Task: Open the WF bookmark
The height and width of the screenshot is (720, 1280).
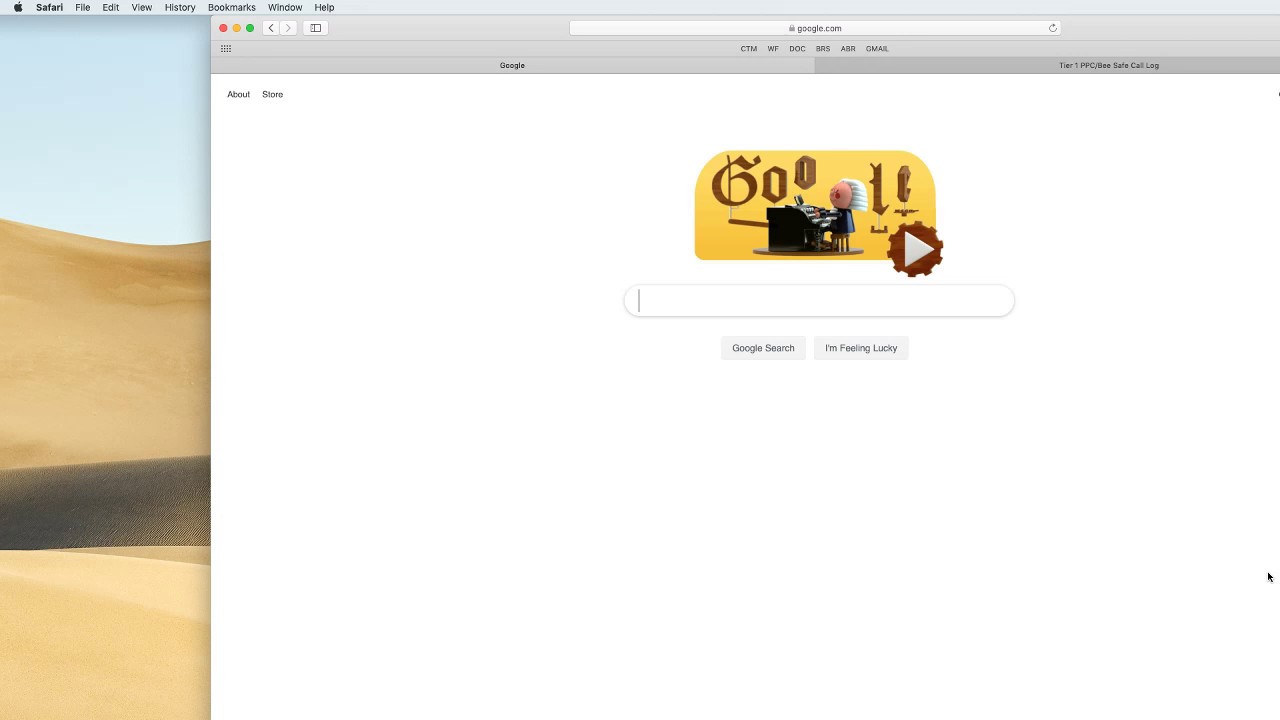Action: tap(773, 48)
